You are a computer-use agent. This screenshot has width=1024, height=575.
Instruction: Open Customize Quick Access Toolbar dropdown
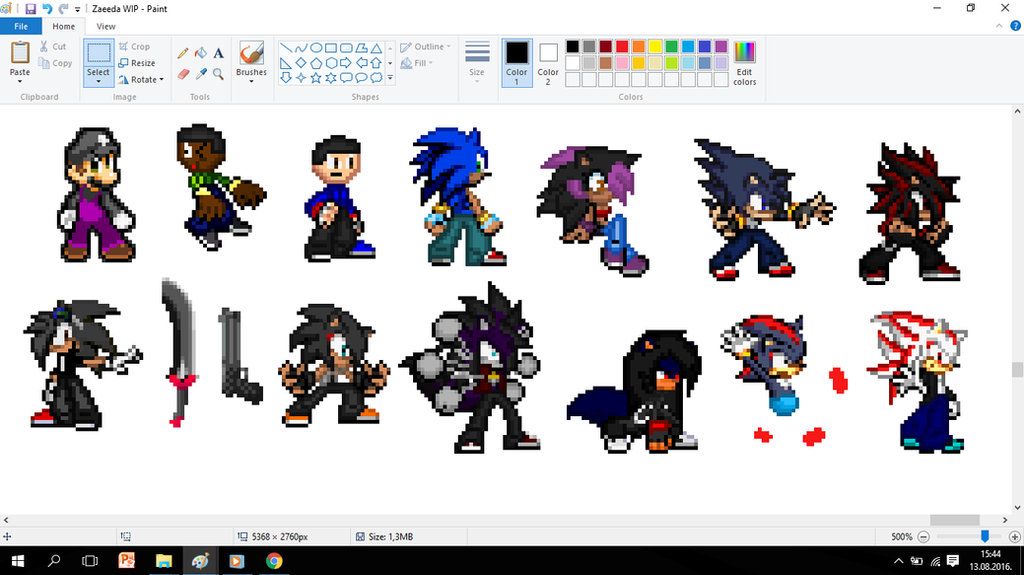click(x=78, y=10)
